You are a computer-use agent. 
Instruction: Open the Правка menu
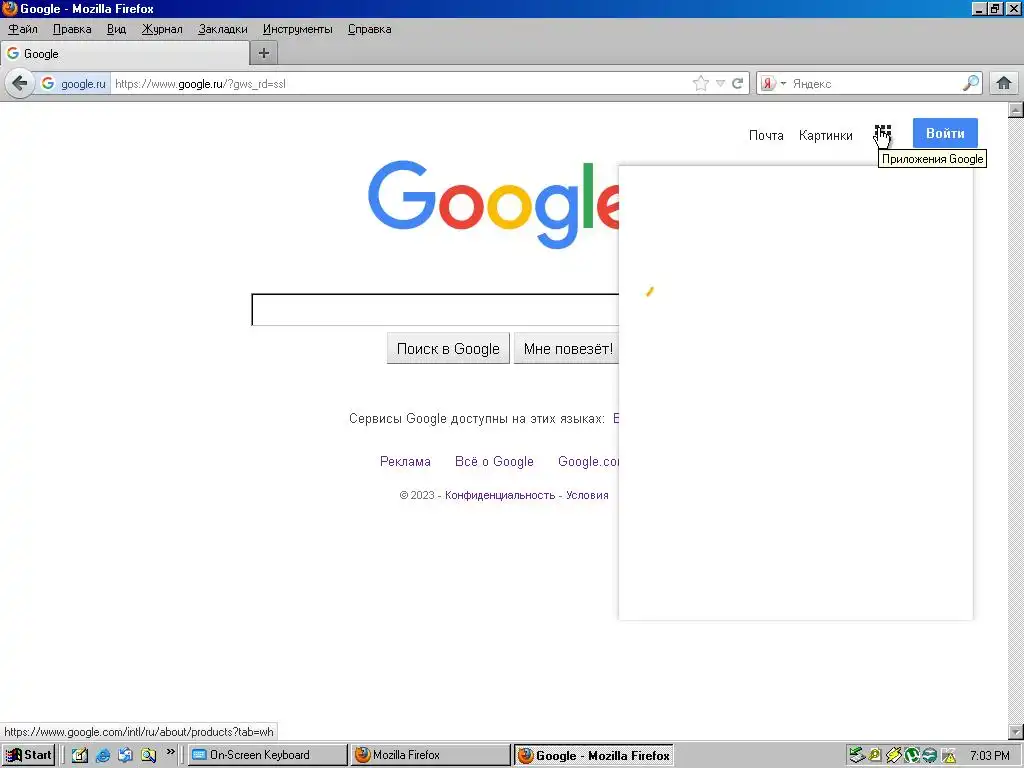(x=72, y=29)
